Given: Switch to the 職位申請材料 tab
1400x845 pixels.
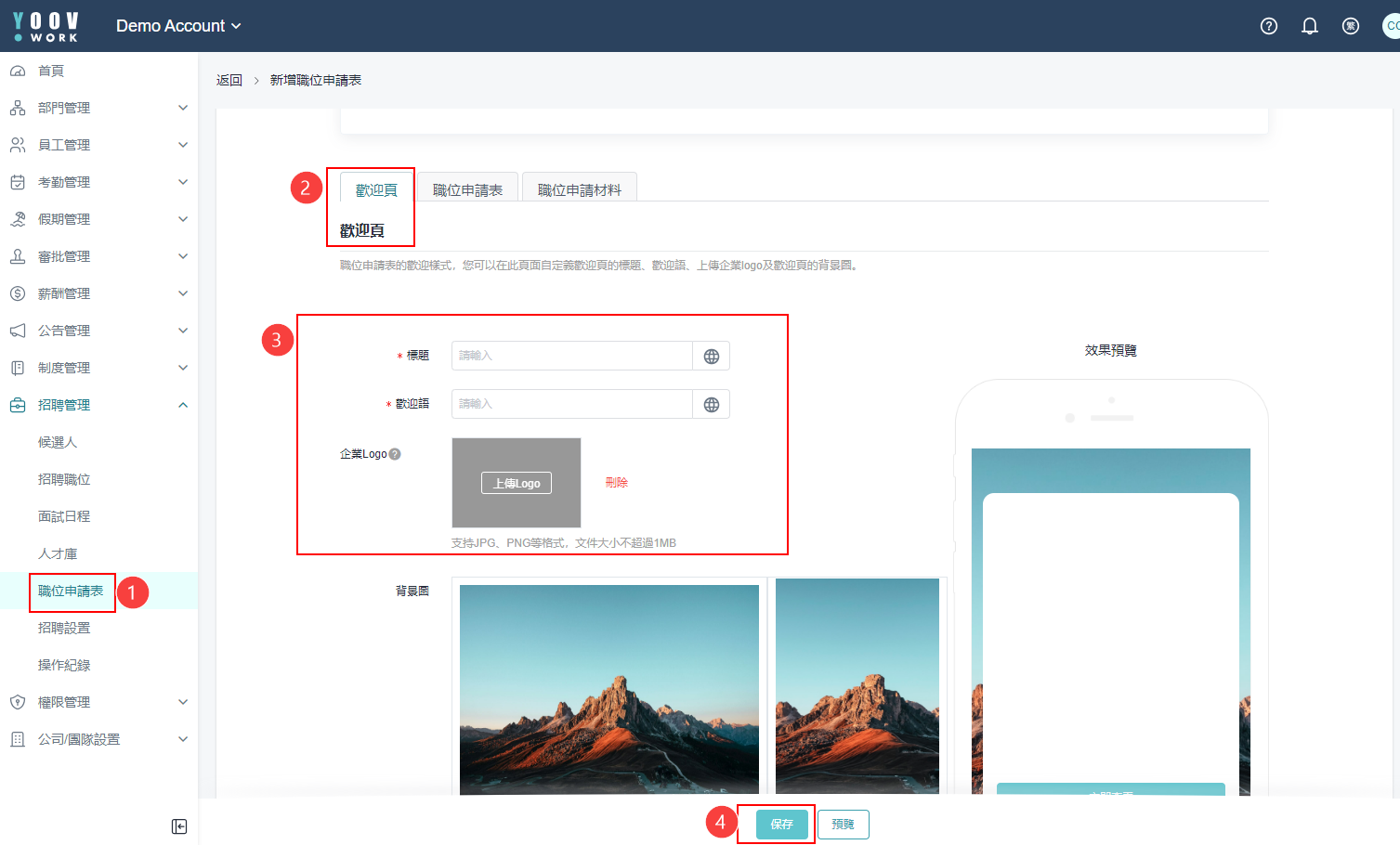Looking at the screenshot, I should point(579,189).
